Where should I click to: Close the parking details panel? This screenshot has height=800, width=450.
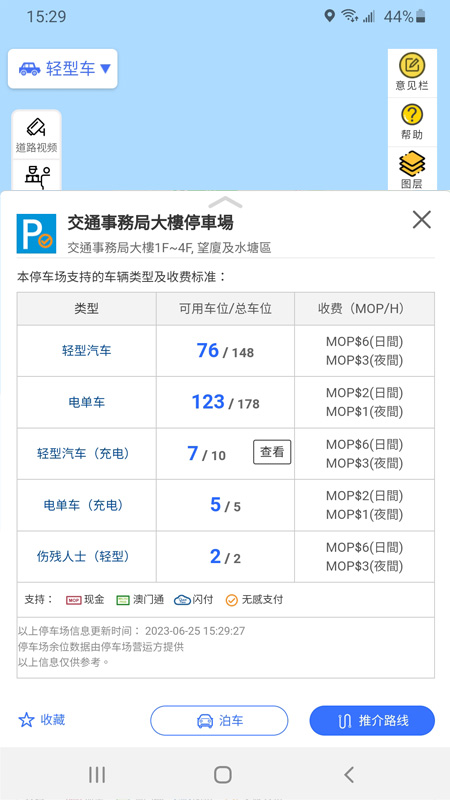pos(422,220)
